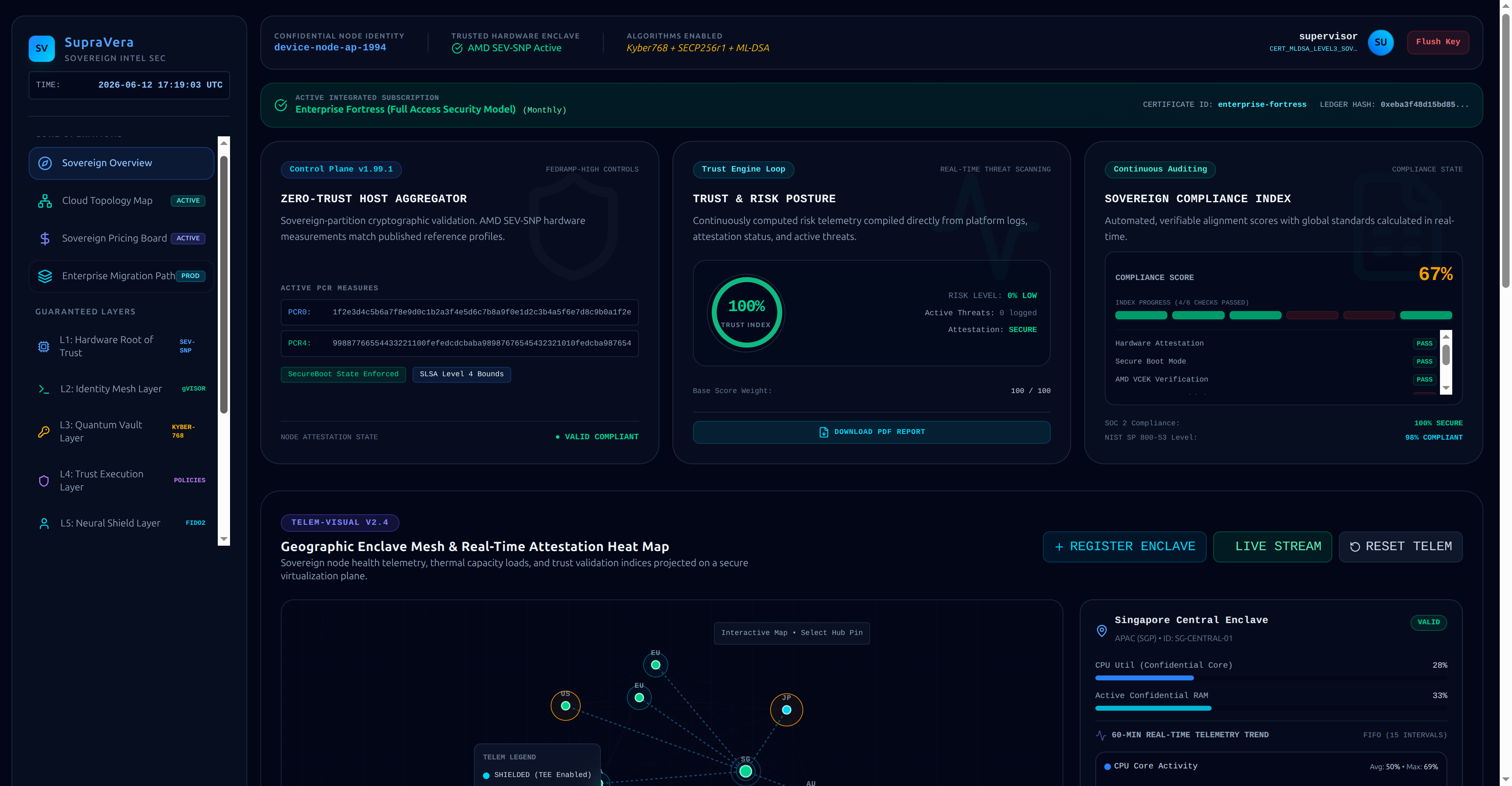Image resolution: width=1512 pixels, height=786 pixels.
Task: Open the SU supervisor avatar
Action: (x=1381, y=42)
